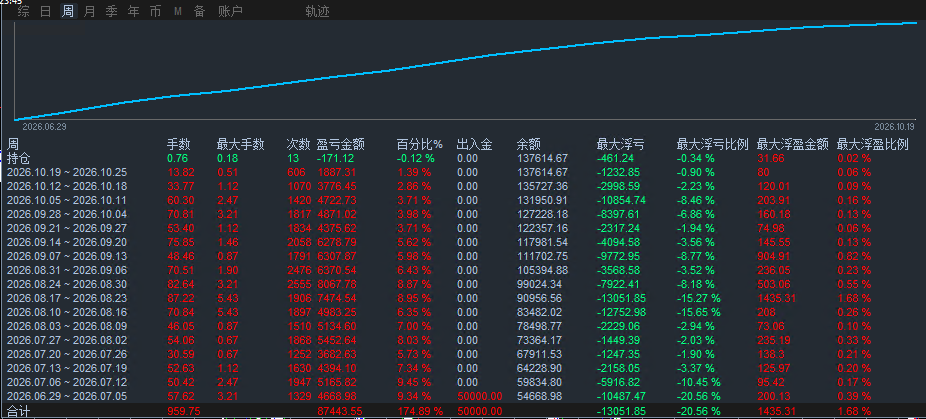Screen dimensions: 926x419
Task: Switch to the 综 summary tab
Action: coord(24,11)
